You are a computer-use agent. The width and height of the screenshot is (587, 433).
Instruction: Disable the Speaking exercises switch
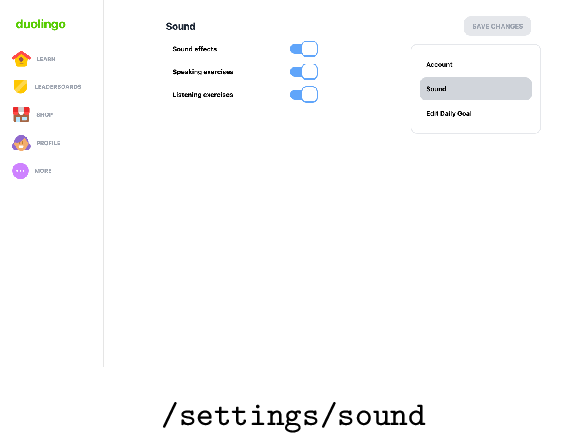coord(304,72)
